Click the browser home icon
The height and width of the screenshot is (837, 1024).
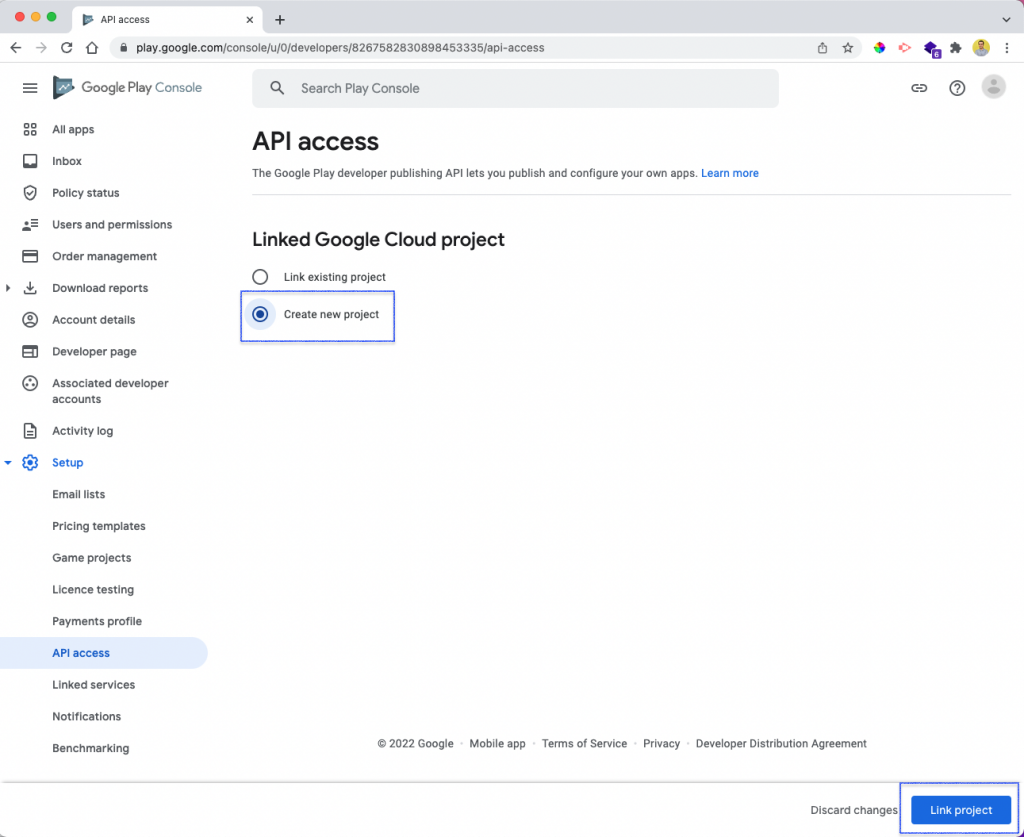coord(92,48)
